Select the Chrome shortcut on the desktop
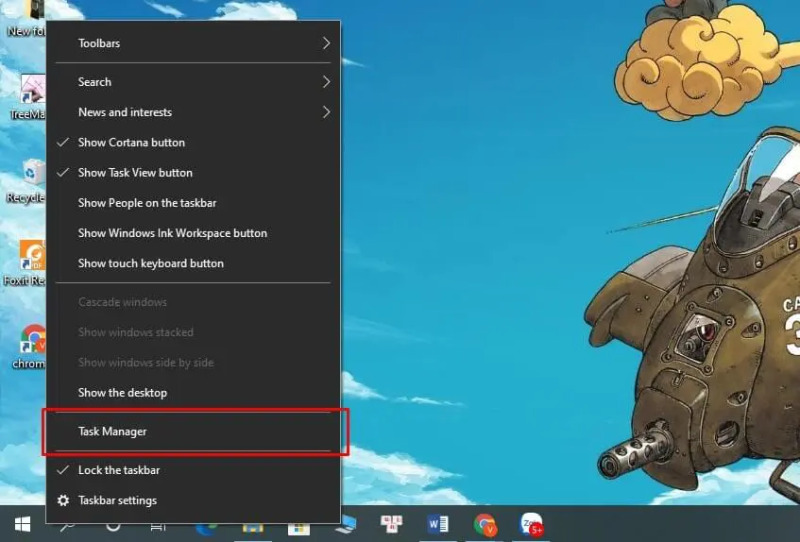Screen dimensions: 800x542 tap(29, 347)
